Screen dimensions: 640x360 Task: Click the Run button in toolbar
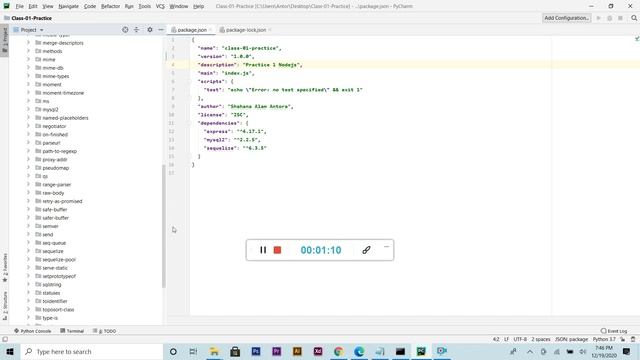(x=599, y=18)
